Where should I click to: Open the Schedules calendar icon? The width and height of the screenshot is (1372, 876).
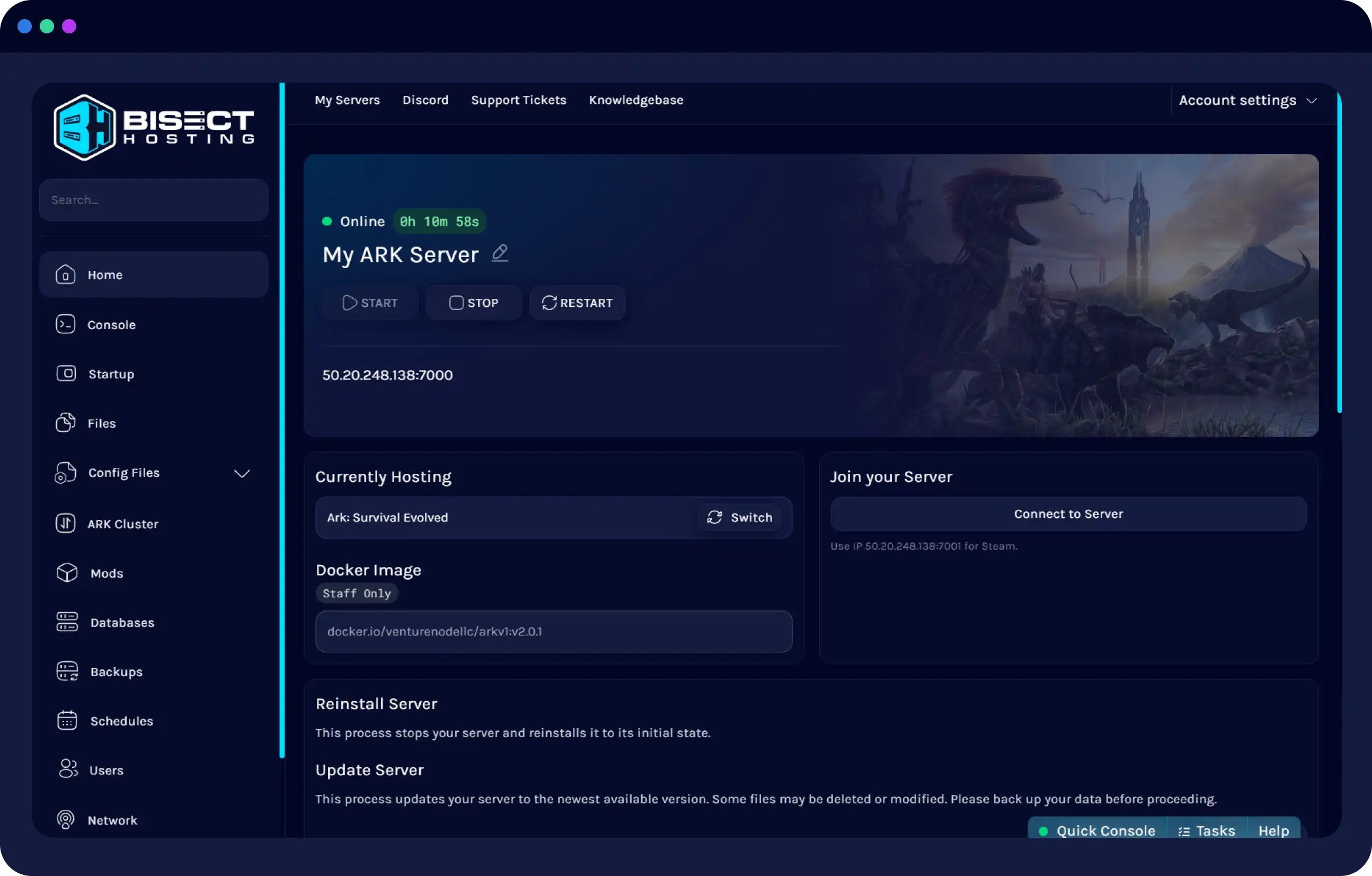pos(67,720)
